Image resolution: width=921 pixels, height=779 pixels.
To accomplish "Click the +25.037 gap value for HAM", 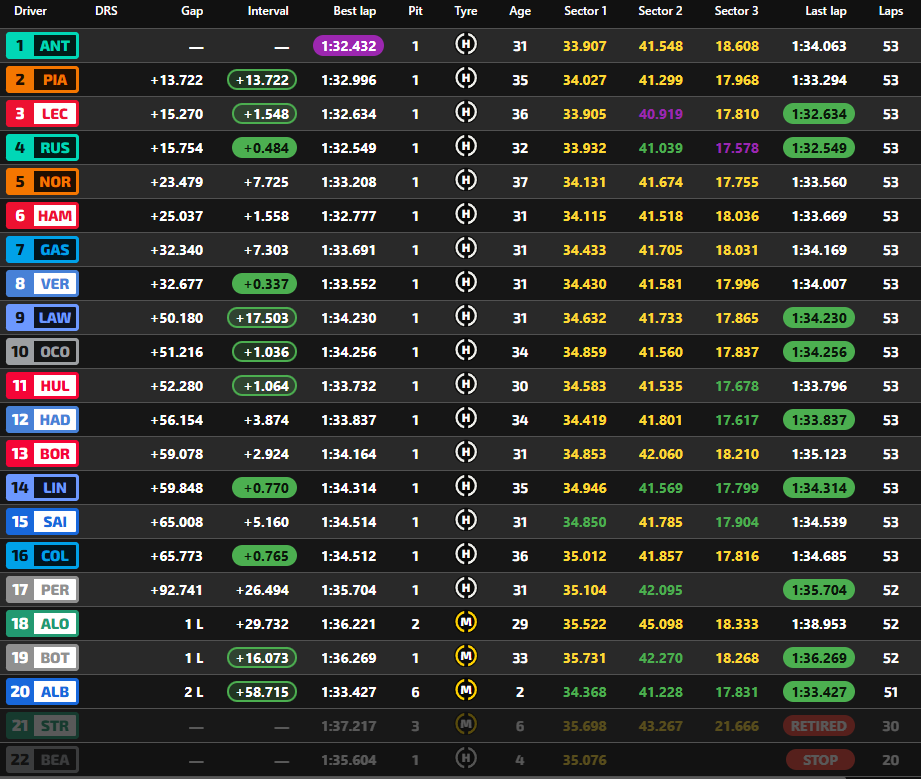I will click(176, 216).
